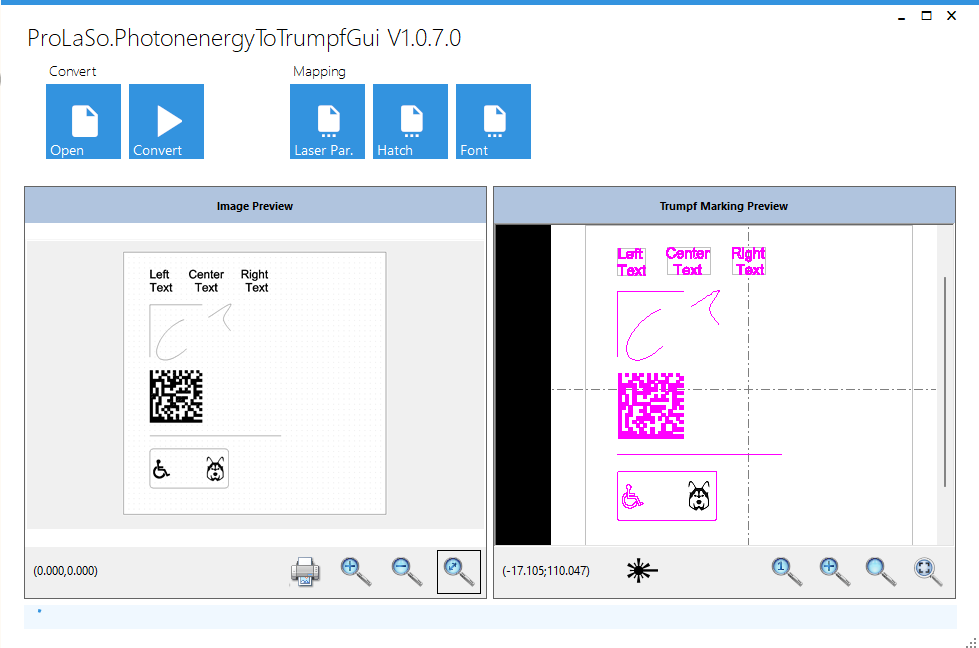Fit image preview to window
Image resolution: width=979 pixels, height=648 pixels.
point(459,571)
